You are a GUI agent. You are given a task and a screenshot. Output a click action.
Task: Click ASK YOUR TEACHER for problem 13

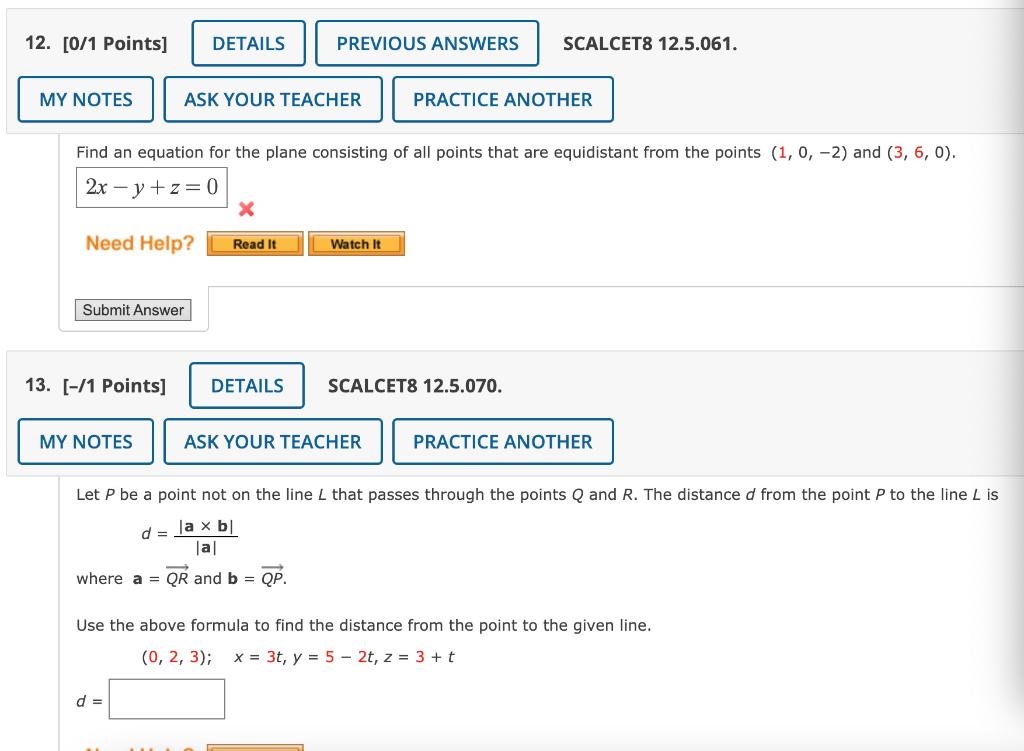click(x=272, y=441)
